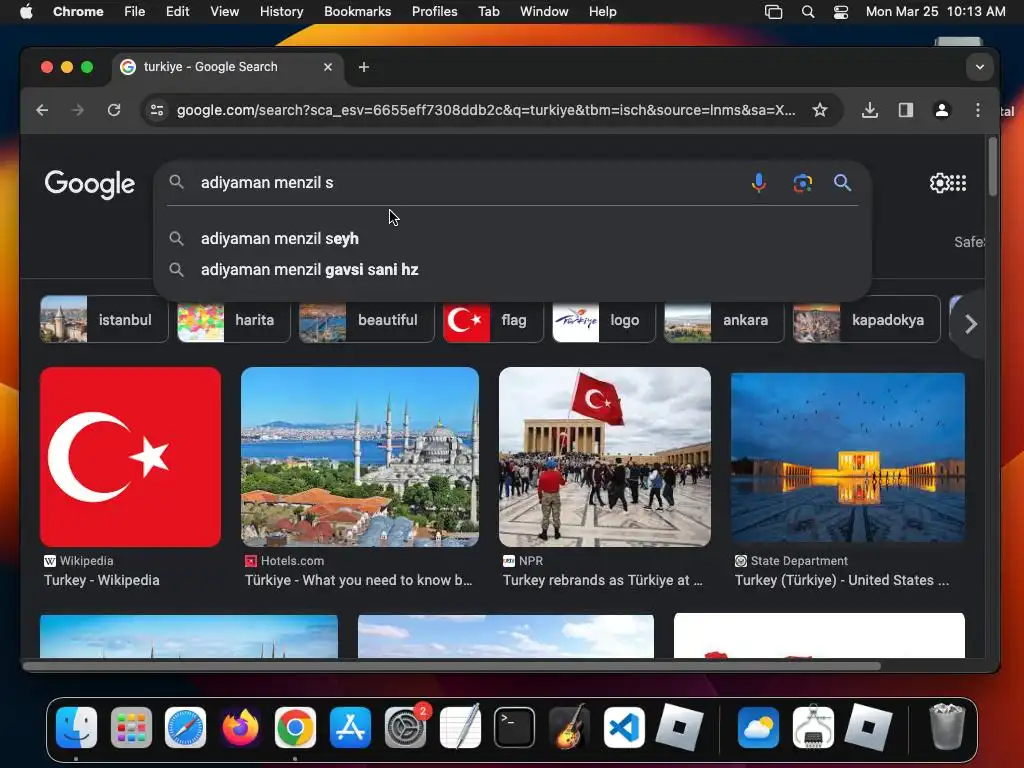Open the File menu
Viewport: 1024px width, 768px height.
[135, 11]
